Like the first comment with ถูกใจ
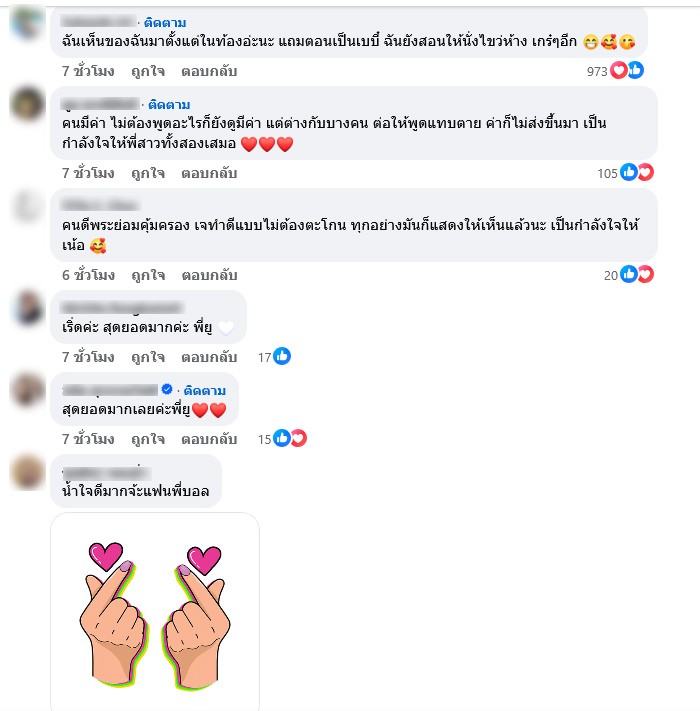Viewport: 700px width, 711px height. pos(148,71)
